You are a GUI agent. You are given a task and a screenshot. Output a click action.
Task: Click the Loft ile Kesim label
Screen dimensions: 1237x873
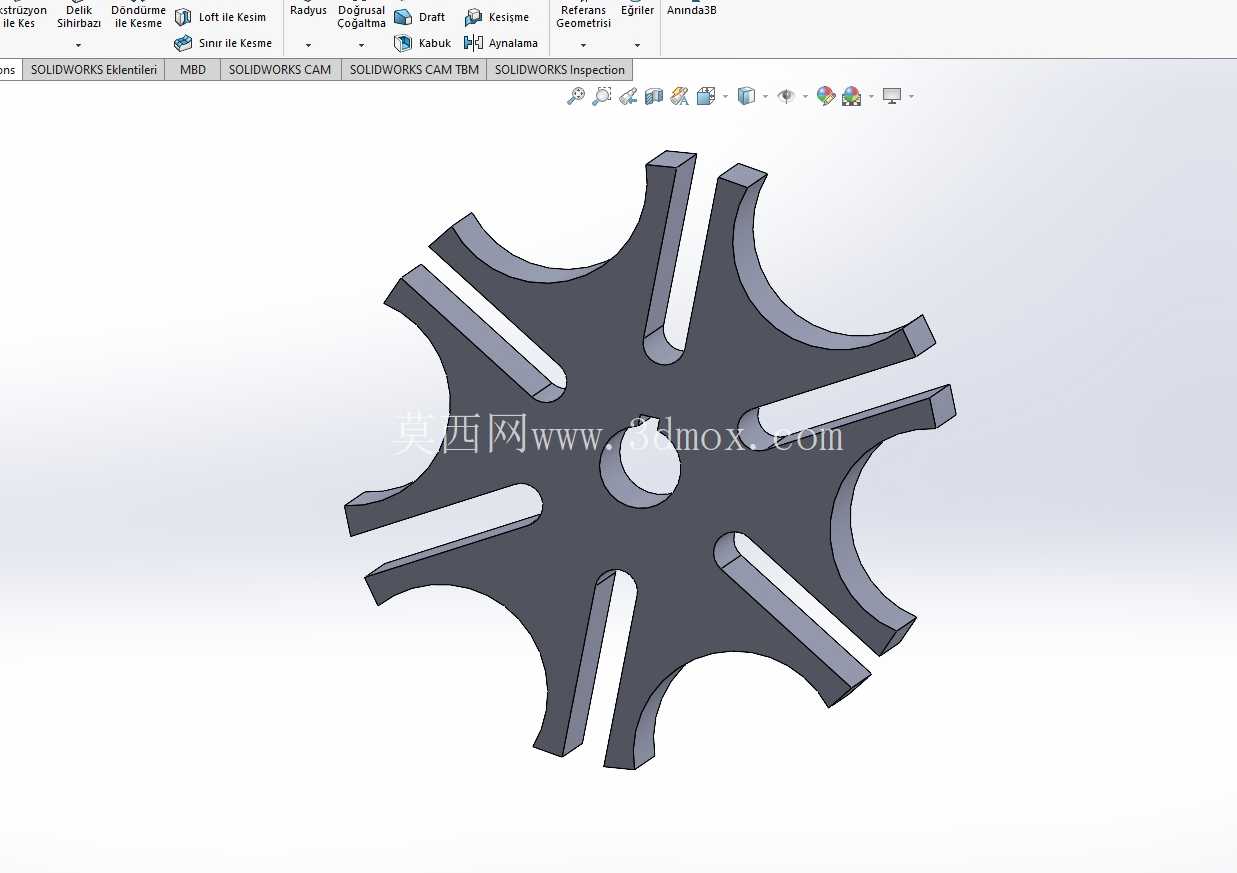(232, 17)
